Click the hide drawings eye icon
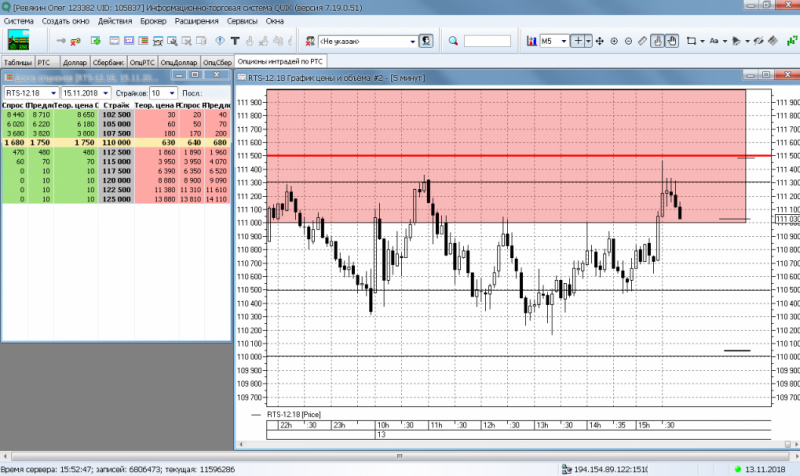Screen dimensions: 800x476 (x=757, y=41)
